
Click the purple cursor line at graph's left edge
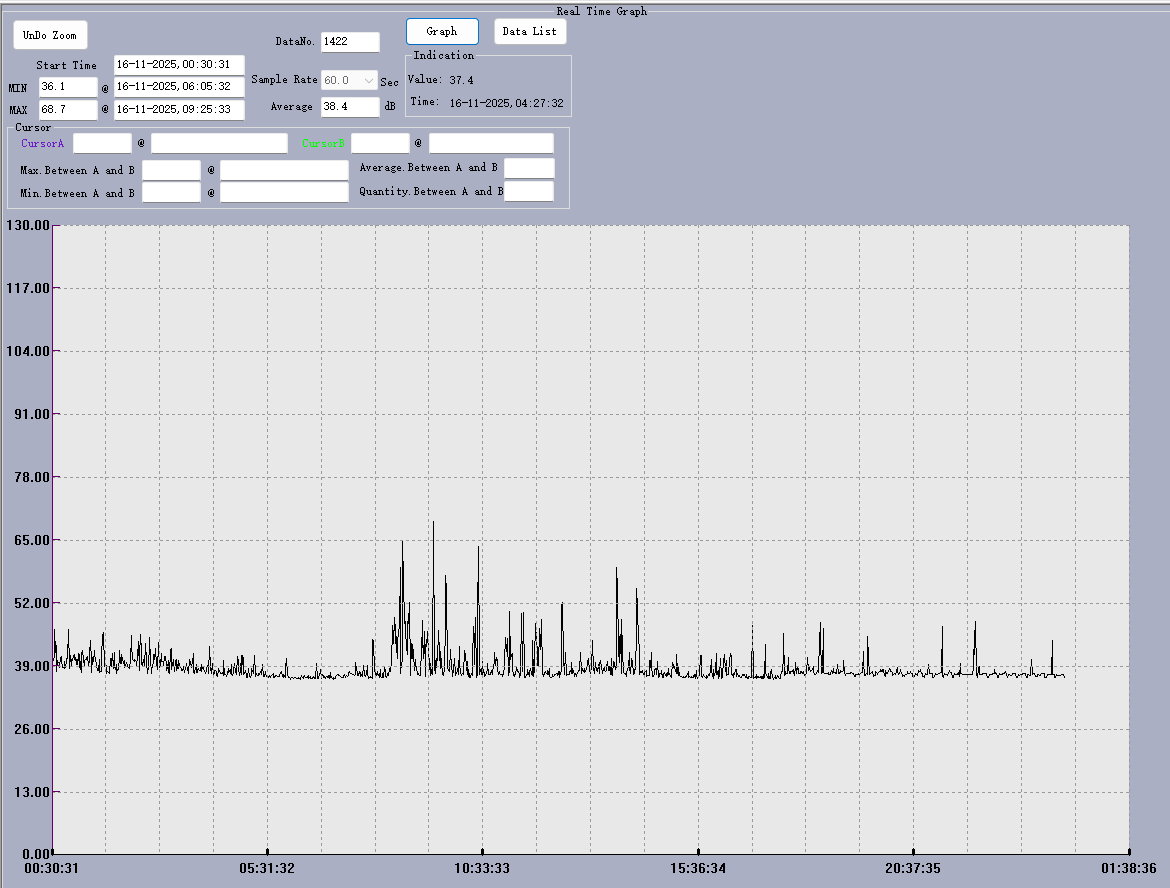52,450
